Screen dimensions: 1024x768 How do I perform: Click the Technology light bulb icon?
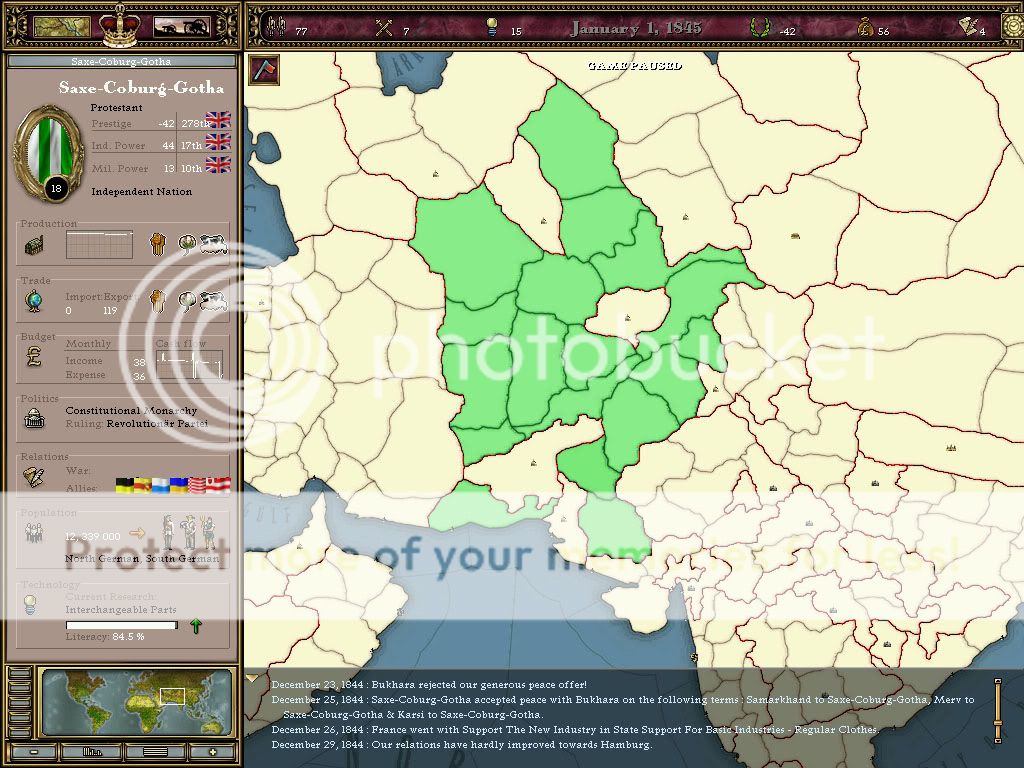[x=32, y=603]
